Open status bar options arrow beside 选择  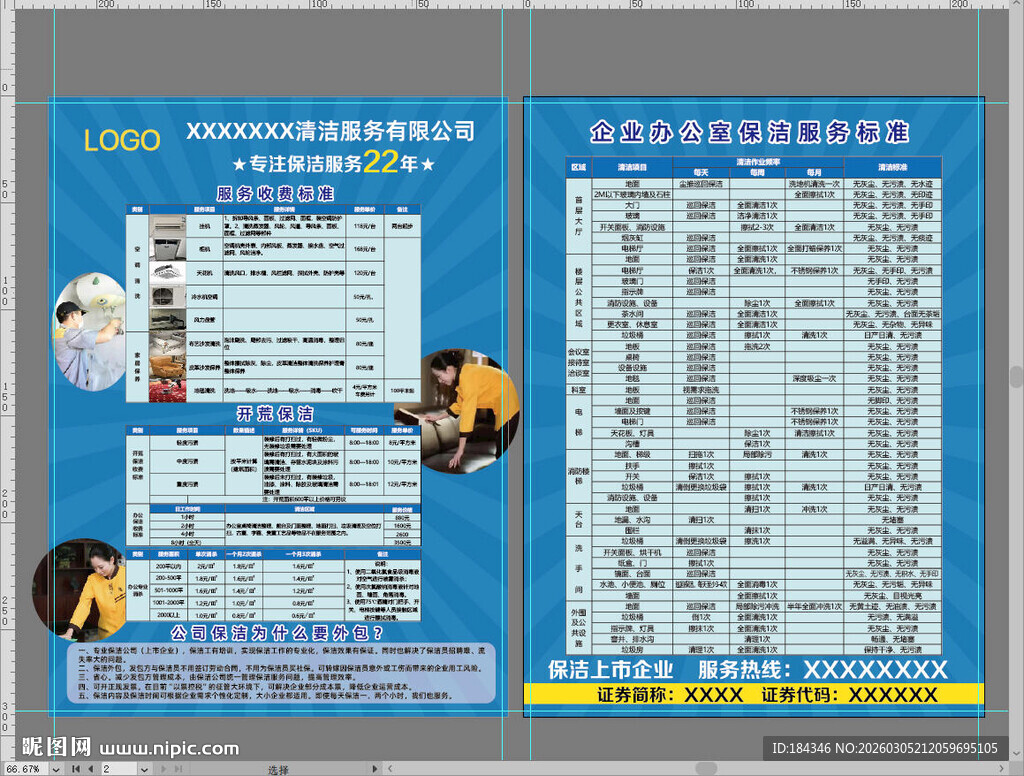pyautogui.click(x=373, y=769)
